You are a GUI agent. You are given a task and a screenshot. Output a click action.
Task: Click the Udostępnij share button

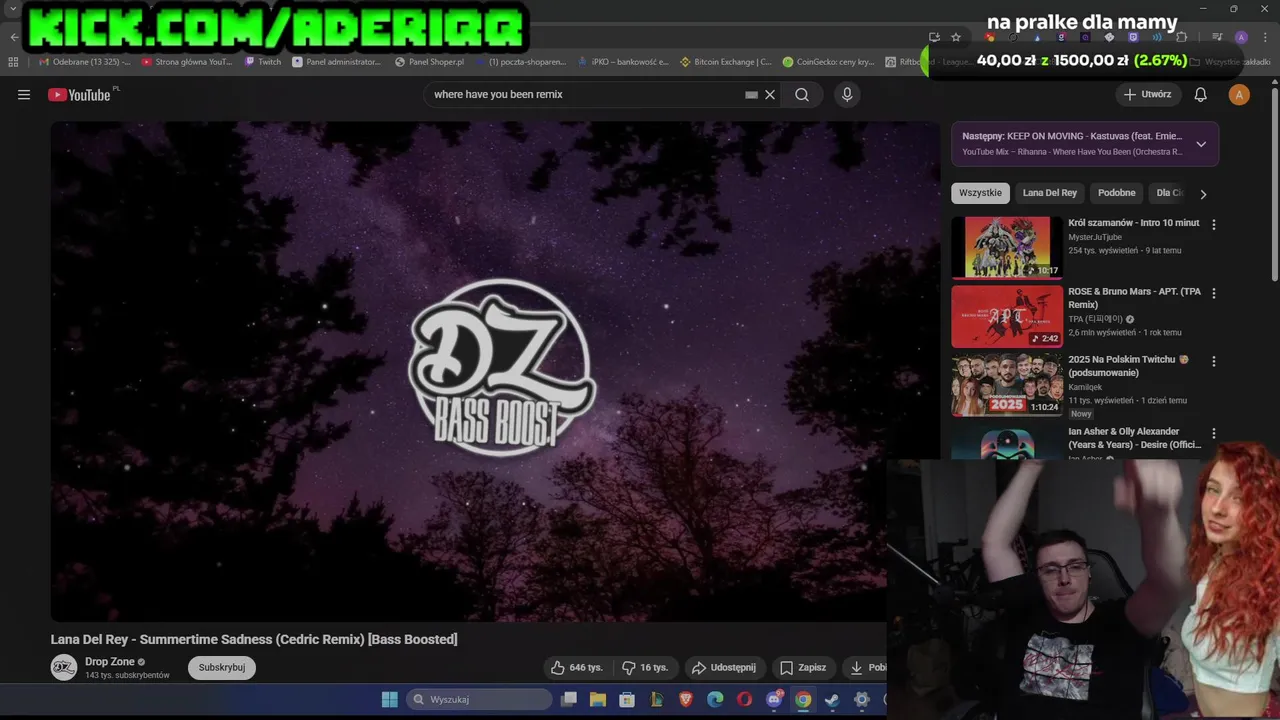pos(724,667)
